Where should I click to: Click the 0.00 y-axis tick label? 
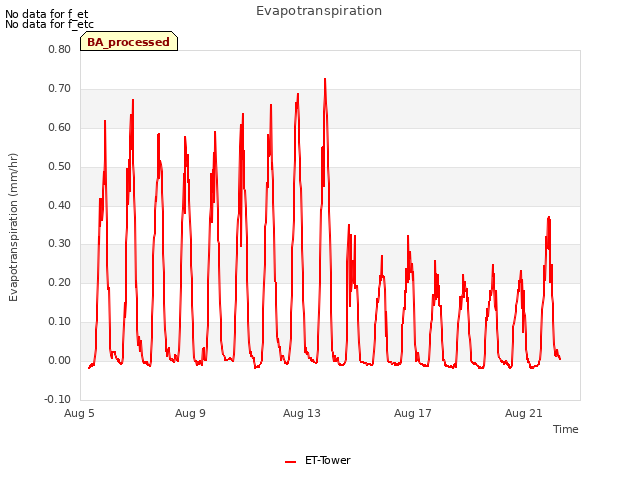[x=59, y=360]
